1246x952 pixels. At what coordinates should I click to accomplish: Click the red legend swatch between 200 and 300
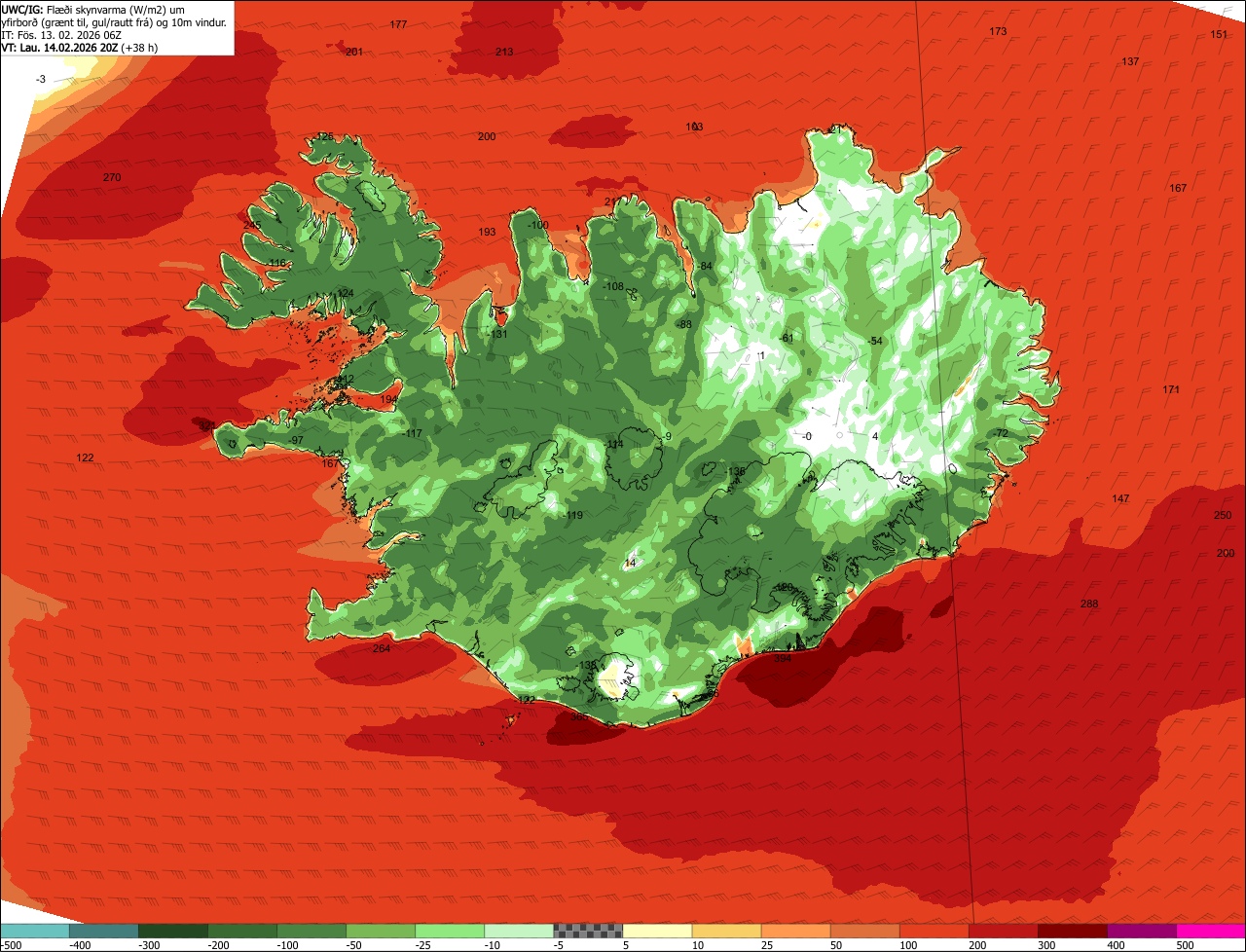[1004, 931]
